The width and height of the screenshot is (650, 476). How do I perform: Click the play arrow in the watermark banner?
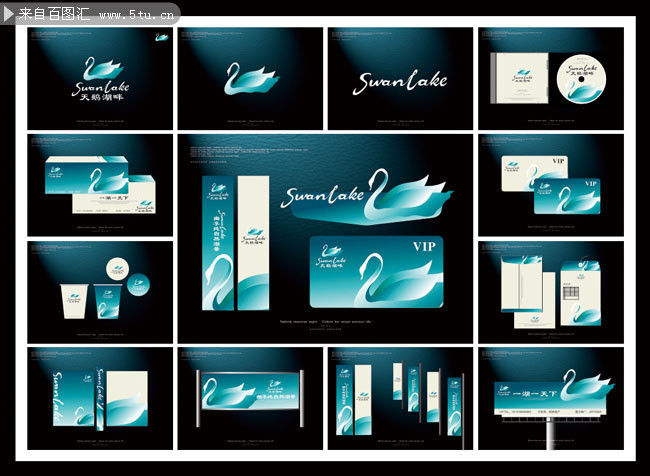coord(8,14)
